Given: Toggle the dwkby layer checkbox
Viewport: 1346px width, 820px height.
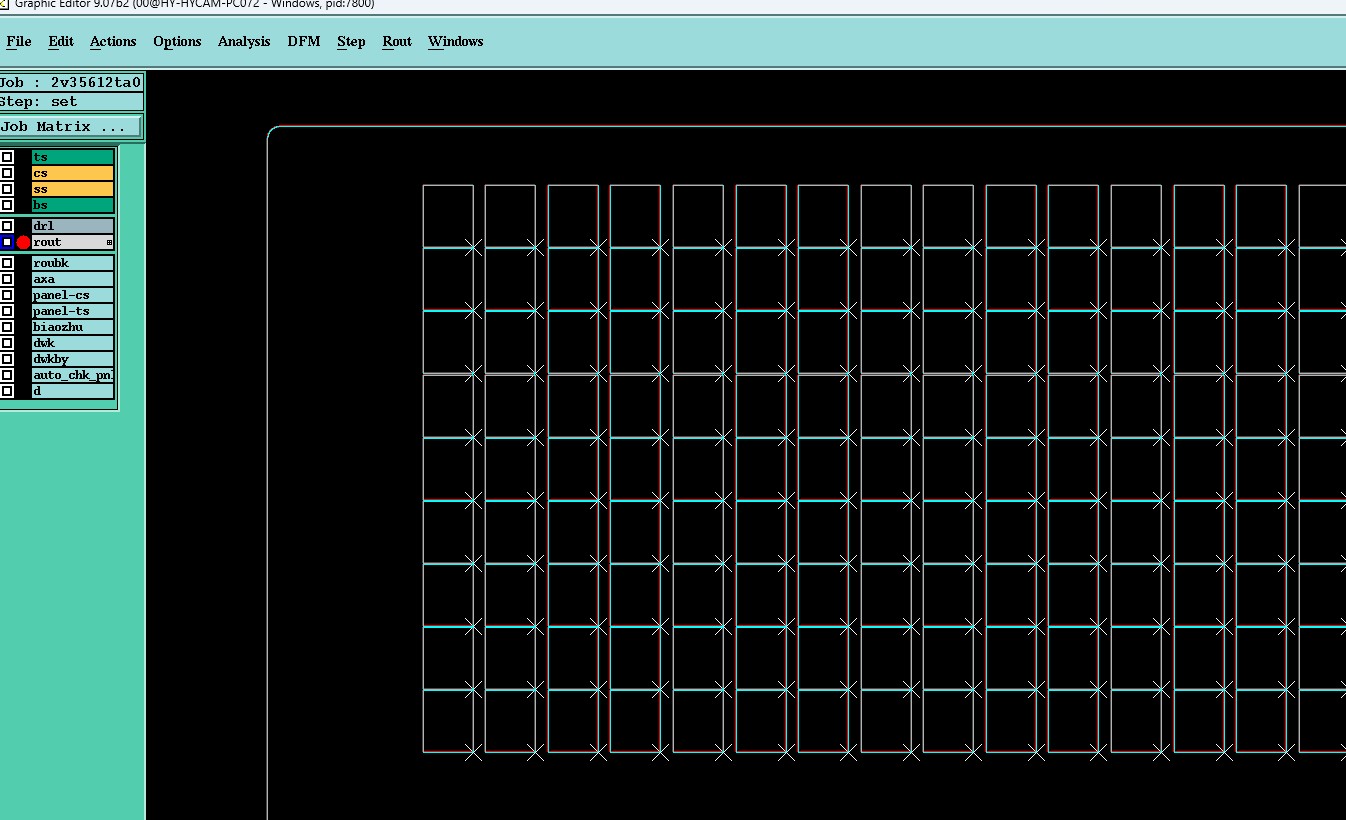Looking at the screenshot, I should [x=7, y=359].
